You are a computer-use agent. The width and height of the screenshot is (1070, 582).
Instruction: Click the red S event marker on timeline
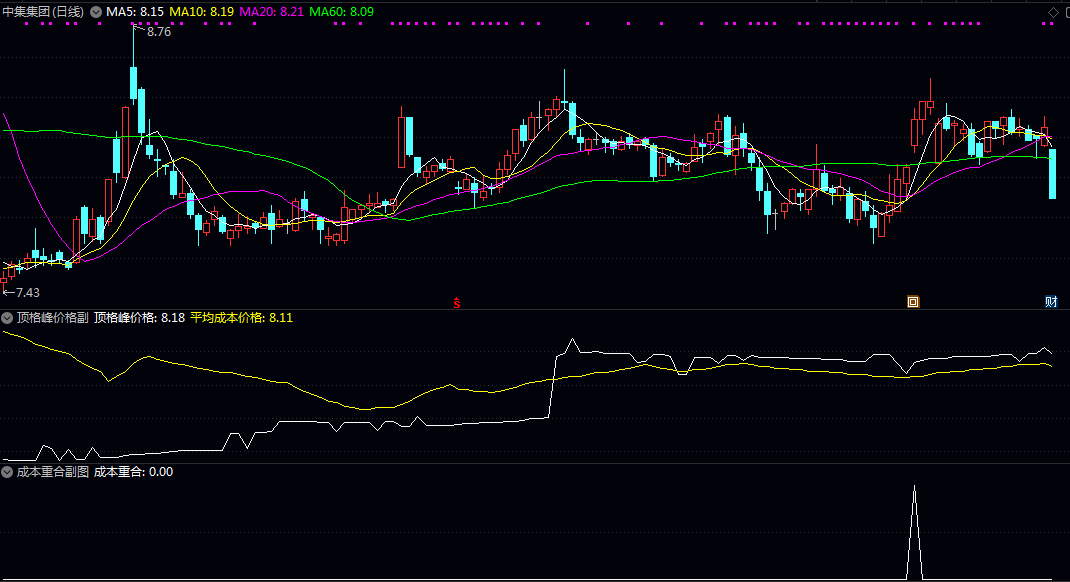tap(457, 301)
